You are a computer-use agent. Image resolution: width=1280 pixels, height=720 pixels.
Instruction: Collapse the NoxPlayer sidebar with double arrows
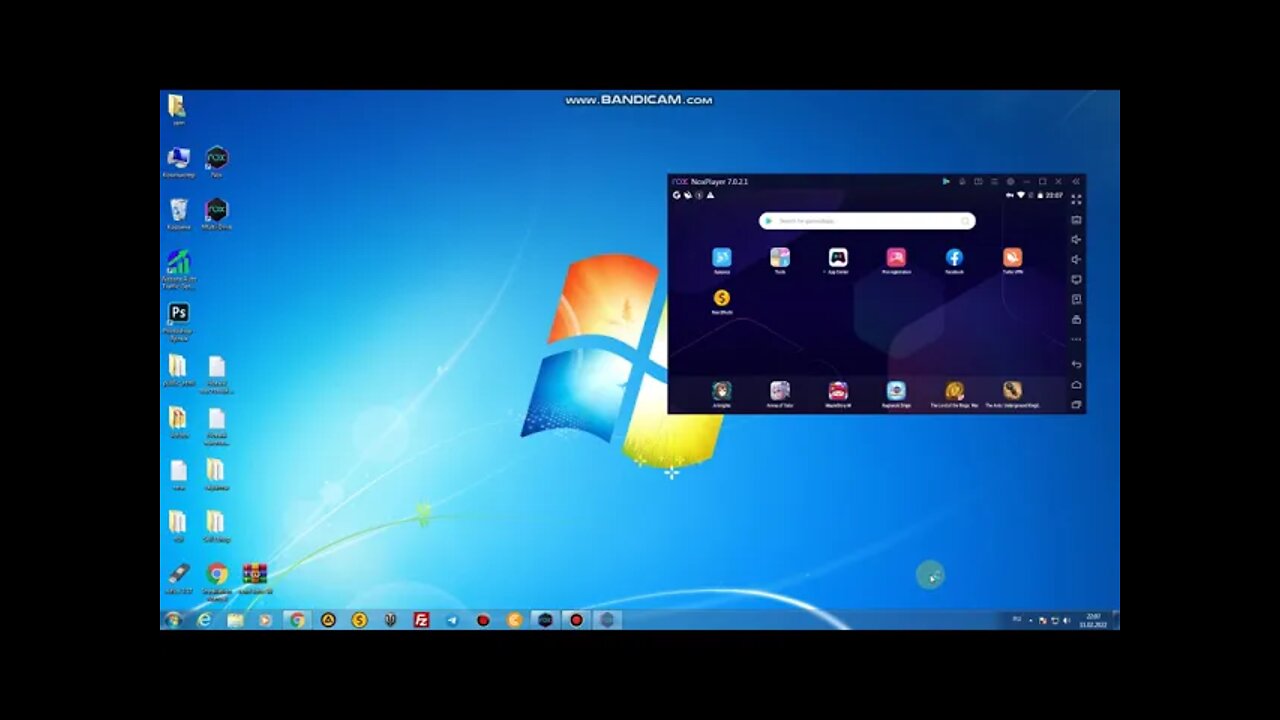[1076, 182]
